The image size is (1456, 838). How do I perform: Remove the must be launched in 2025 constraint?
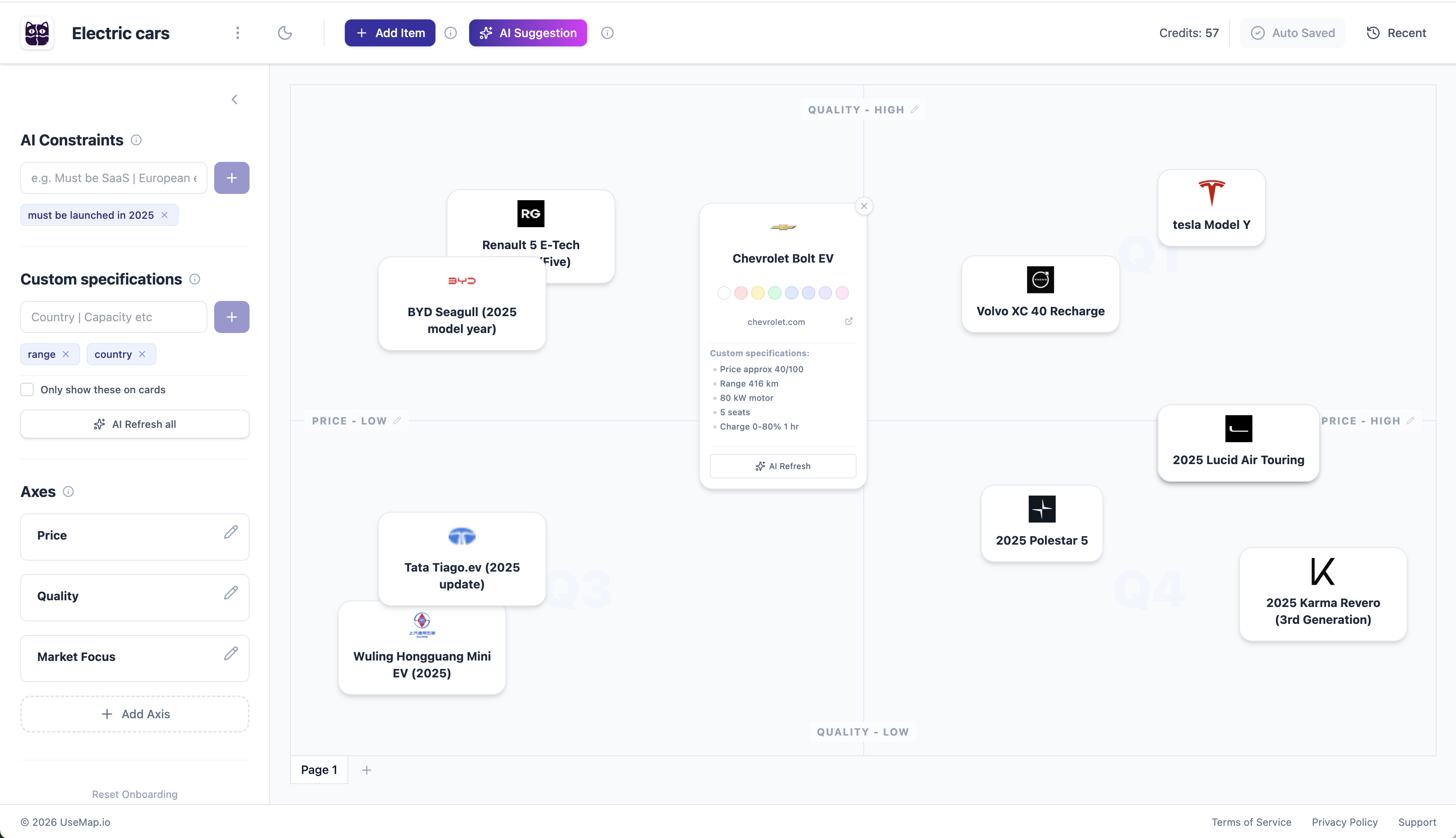(x=164, y=215)
